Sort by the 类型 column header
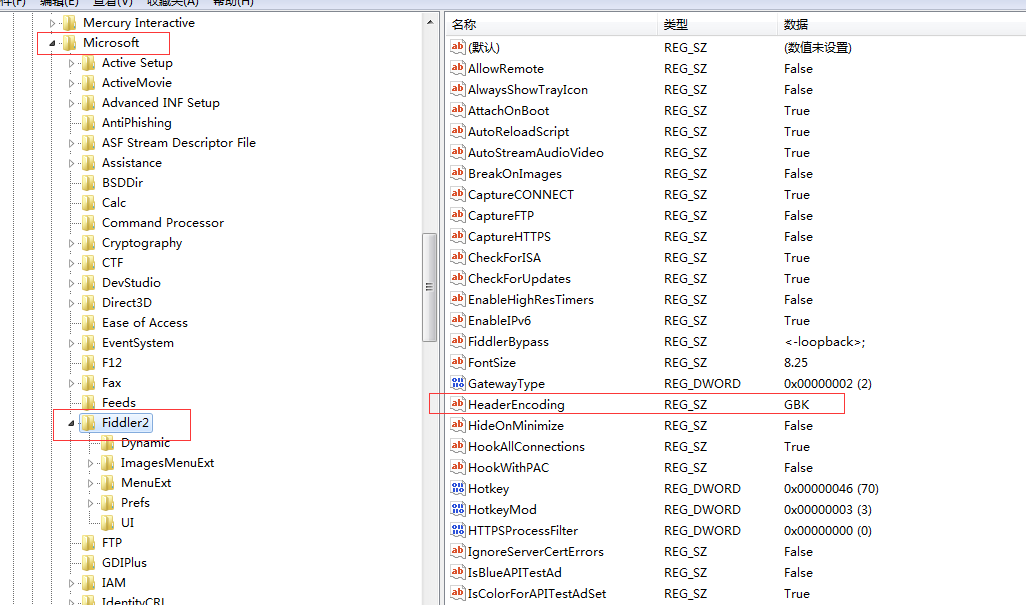 tap(718, 25)
